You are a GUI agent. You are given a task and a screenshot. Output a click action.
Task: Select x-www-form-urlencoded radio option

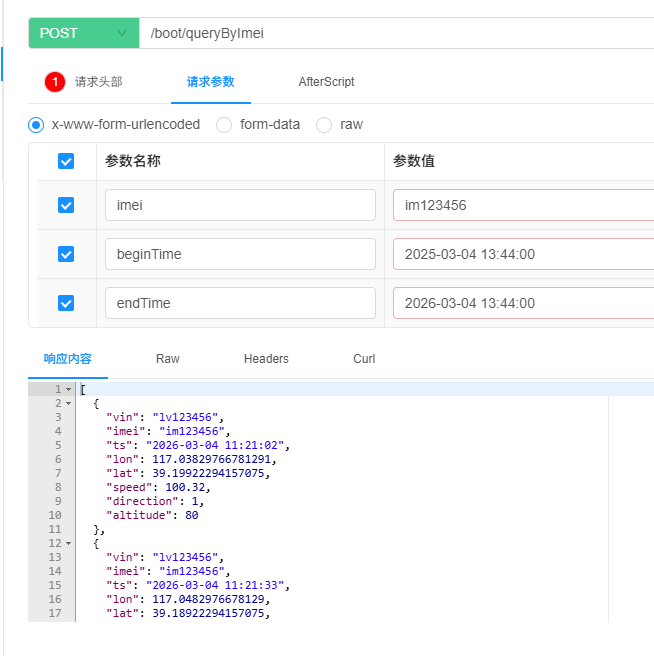(x=37, y=125)
